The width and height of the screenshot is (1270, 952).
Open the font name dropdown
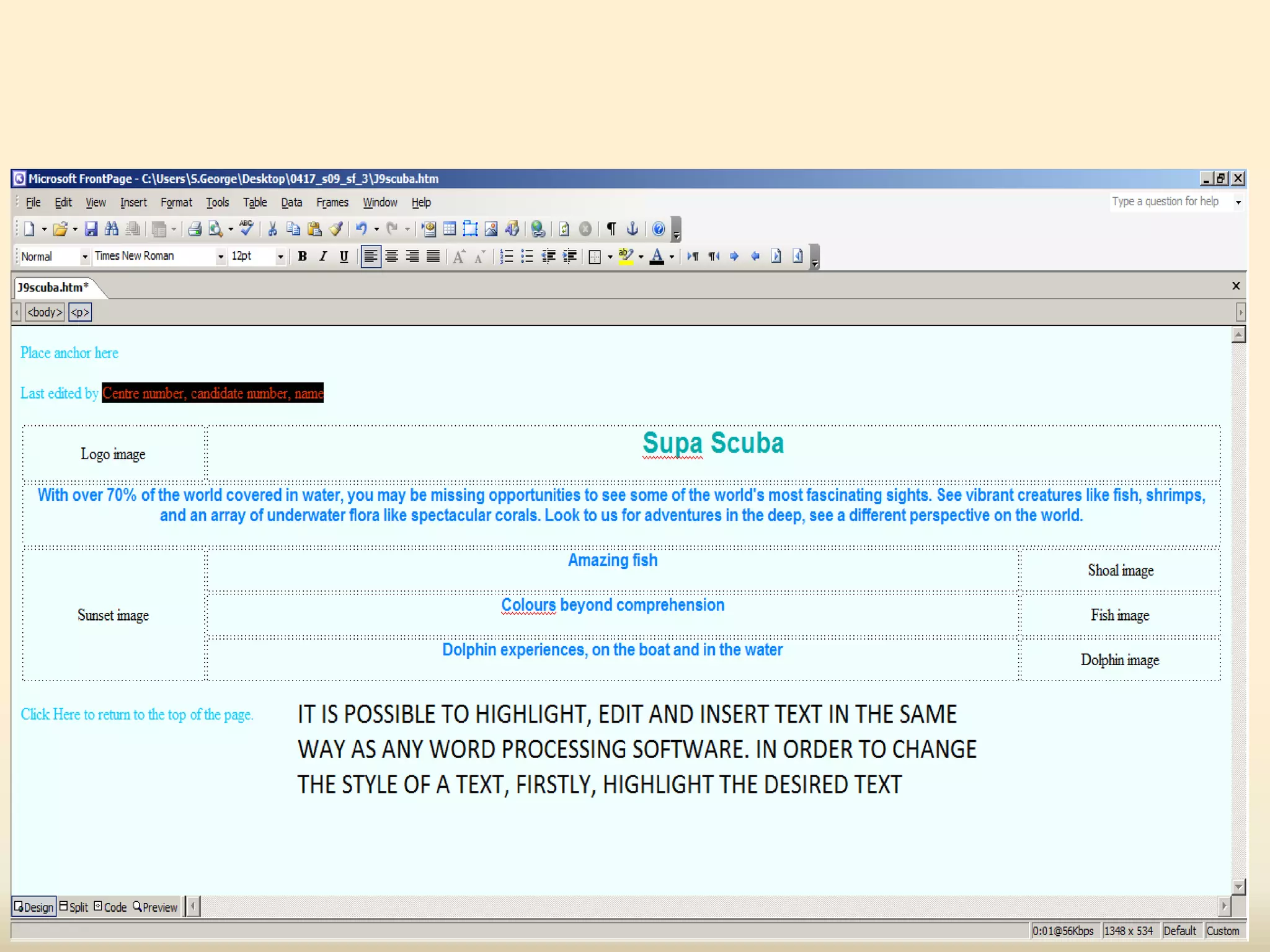(x=220, y=257)
